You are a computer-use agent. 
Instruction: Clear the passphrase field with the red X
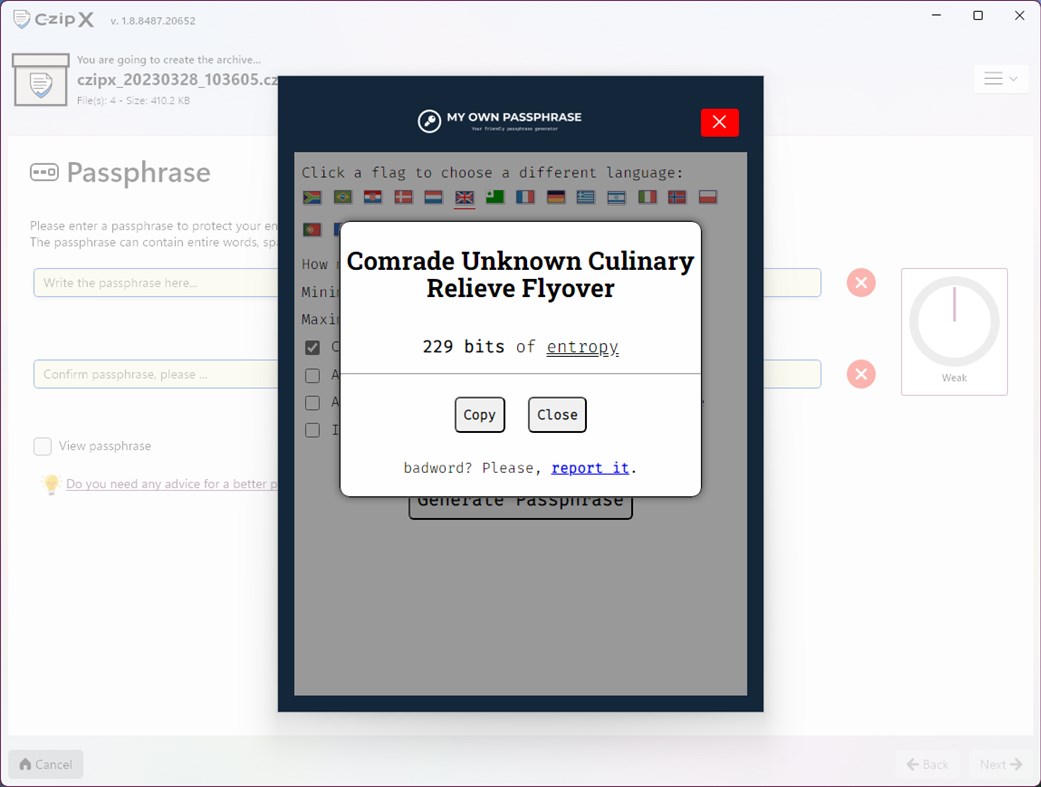coord(861,283)
